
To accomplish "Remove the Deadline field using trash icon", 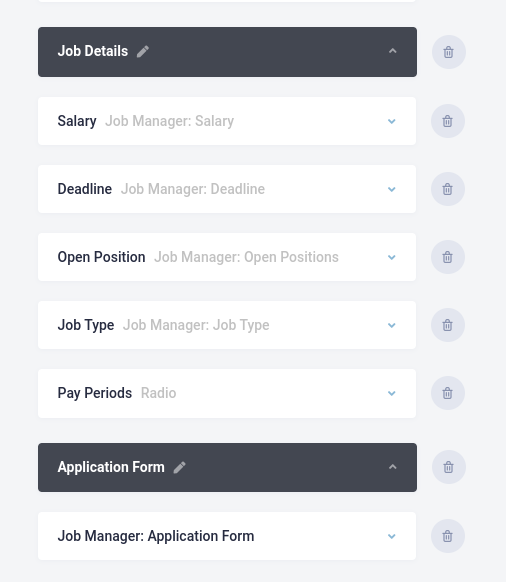I will click(448, 189).
